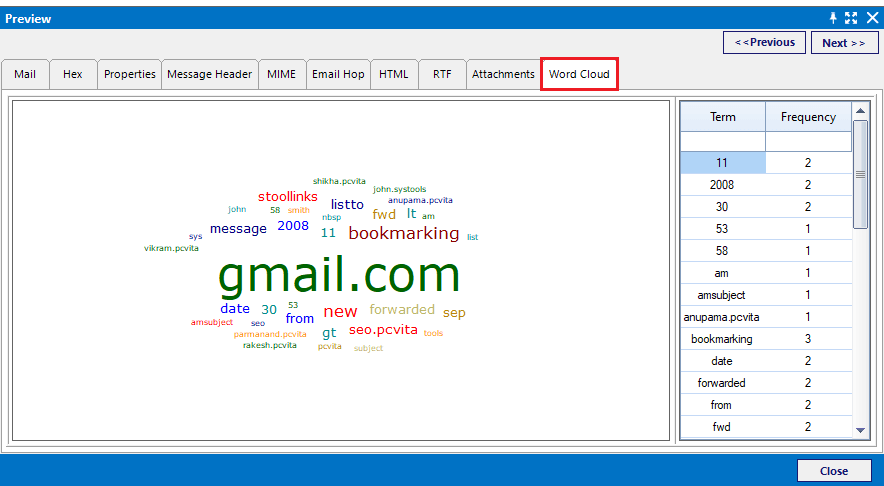Close the Preview panel with X icon
Screen dimensions: 884x486
pos(872,18)
